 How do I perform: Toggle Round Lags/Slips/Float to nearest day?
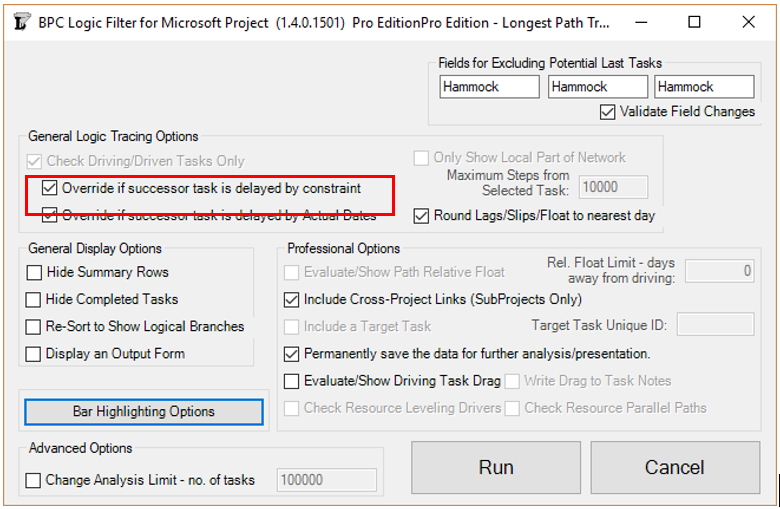click(x=421, y=215)
